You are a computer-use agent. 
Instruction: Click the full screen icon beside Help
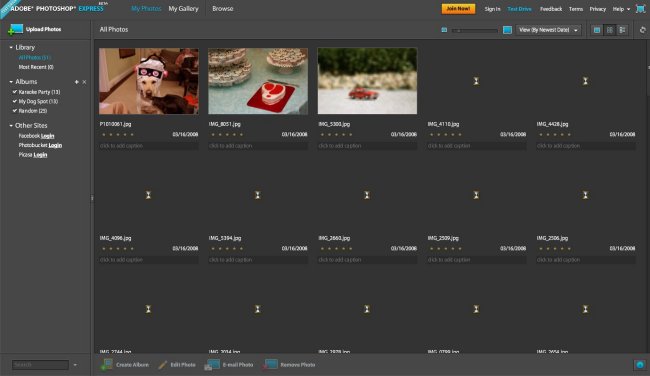pos(640,9)
